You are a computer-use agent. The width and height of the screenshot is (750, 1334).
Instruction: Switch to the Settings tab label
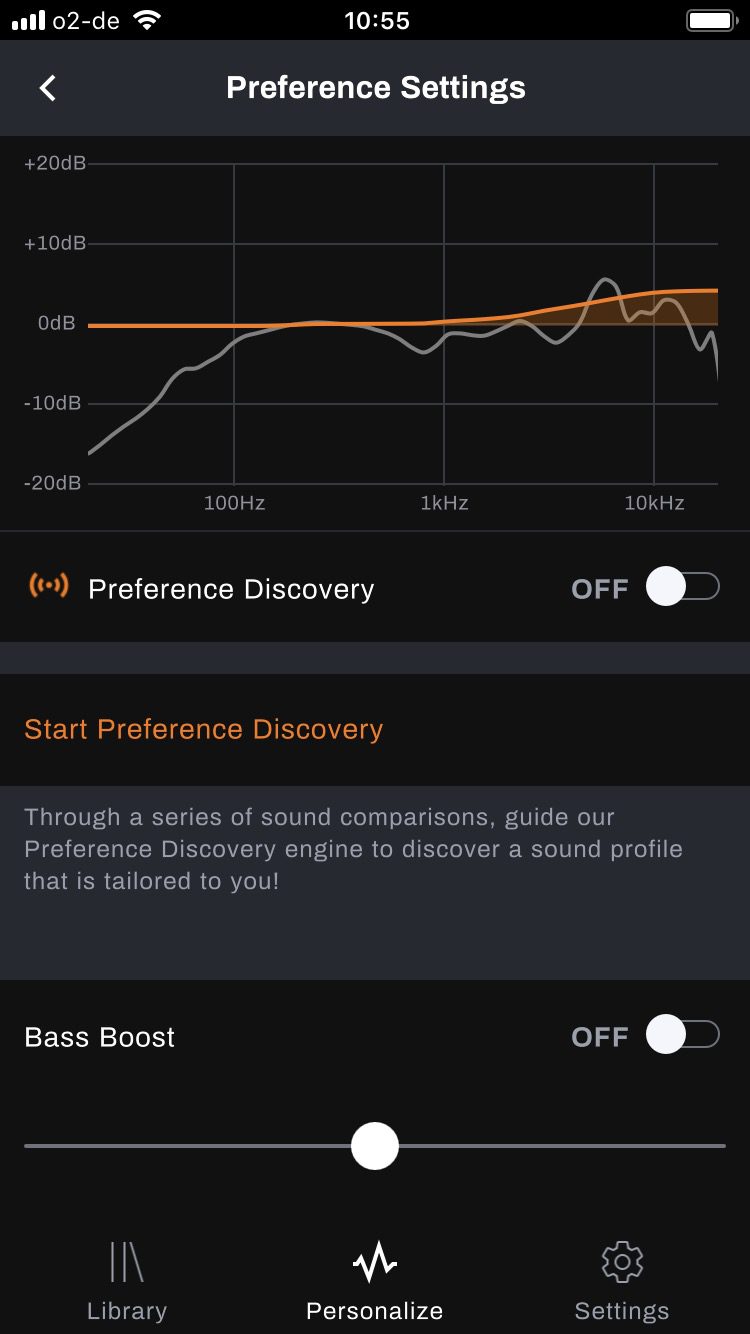(x=622, y=1311)
